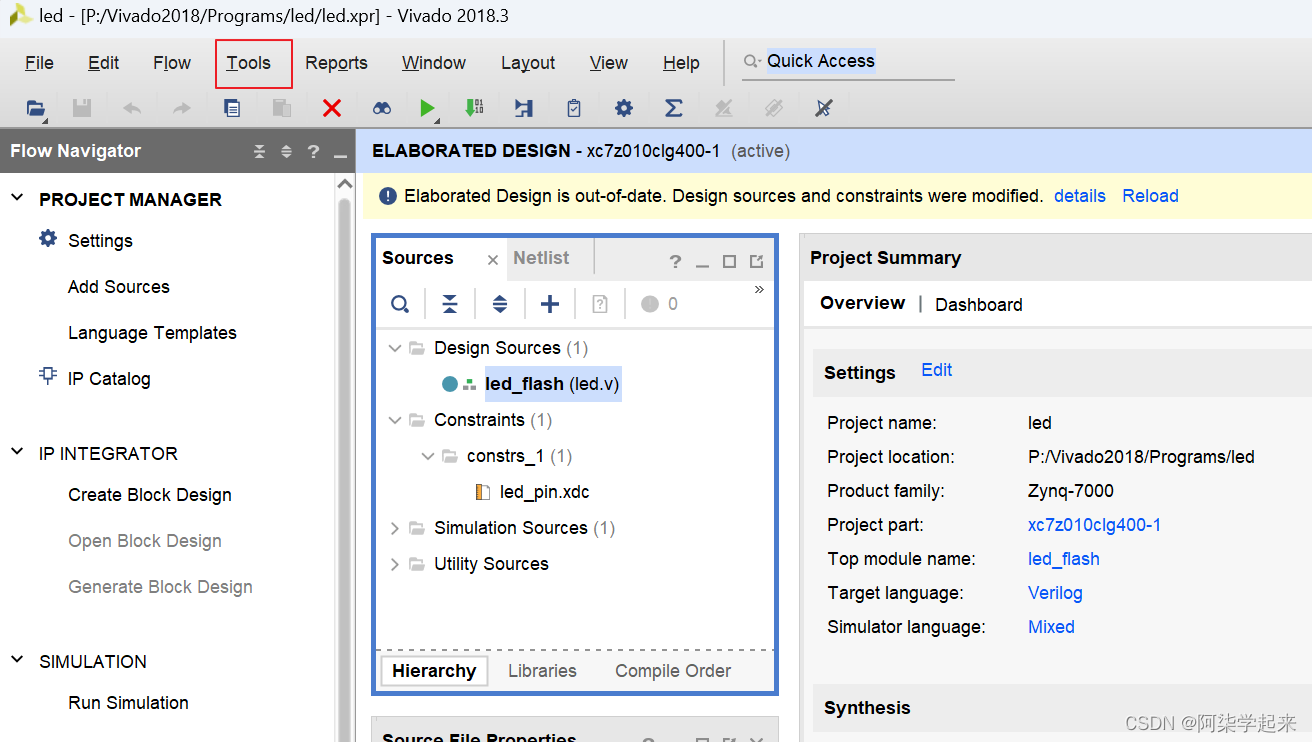Click the Open Project folder toolbar icon
Image resolution: width=1312 pixels, height=742 pixels.
[x=36, y=108]
